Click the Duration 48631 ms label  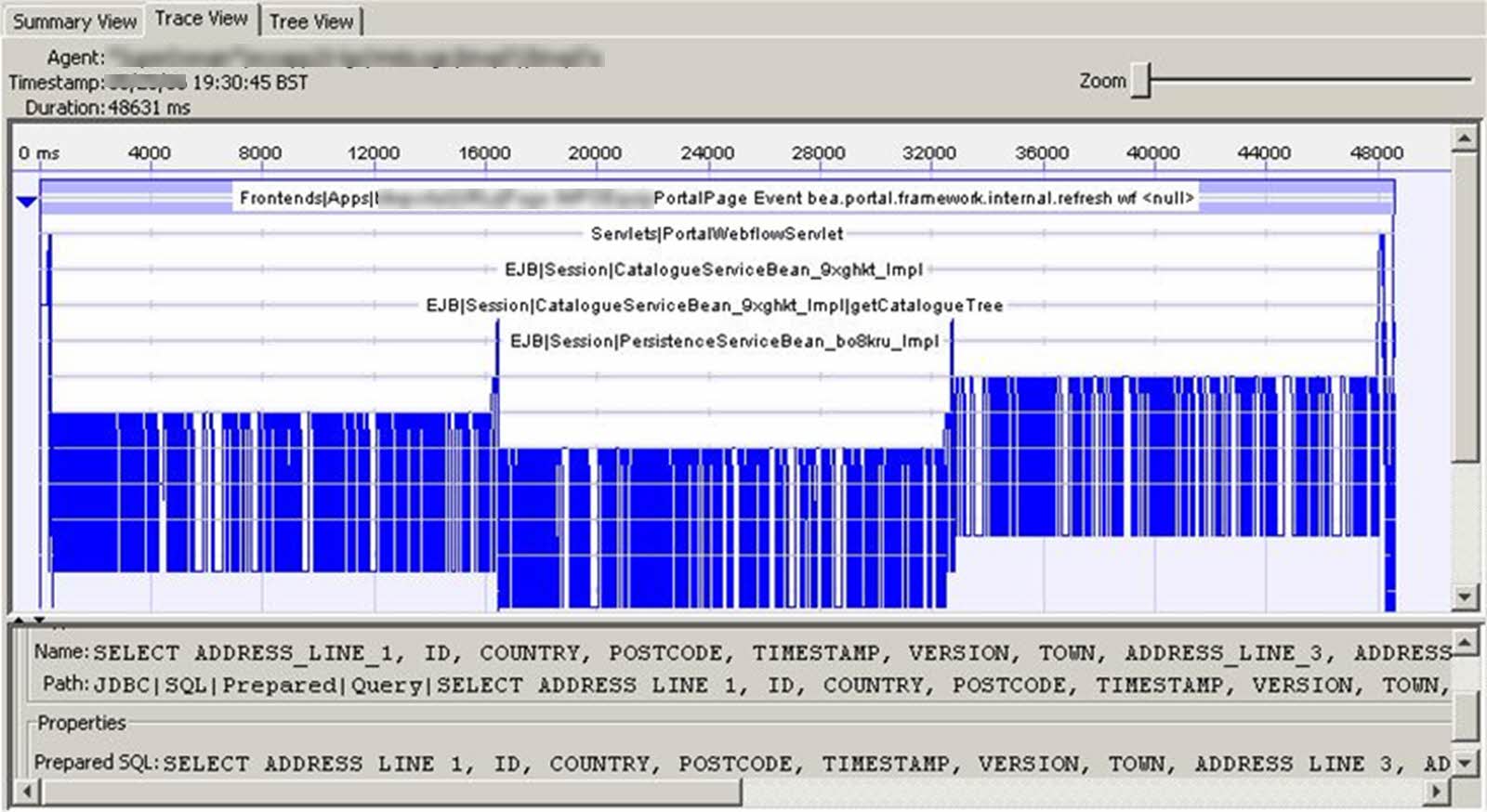(107, 108)
